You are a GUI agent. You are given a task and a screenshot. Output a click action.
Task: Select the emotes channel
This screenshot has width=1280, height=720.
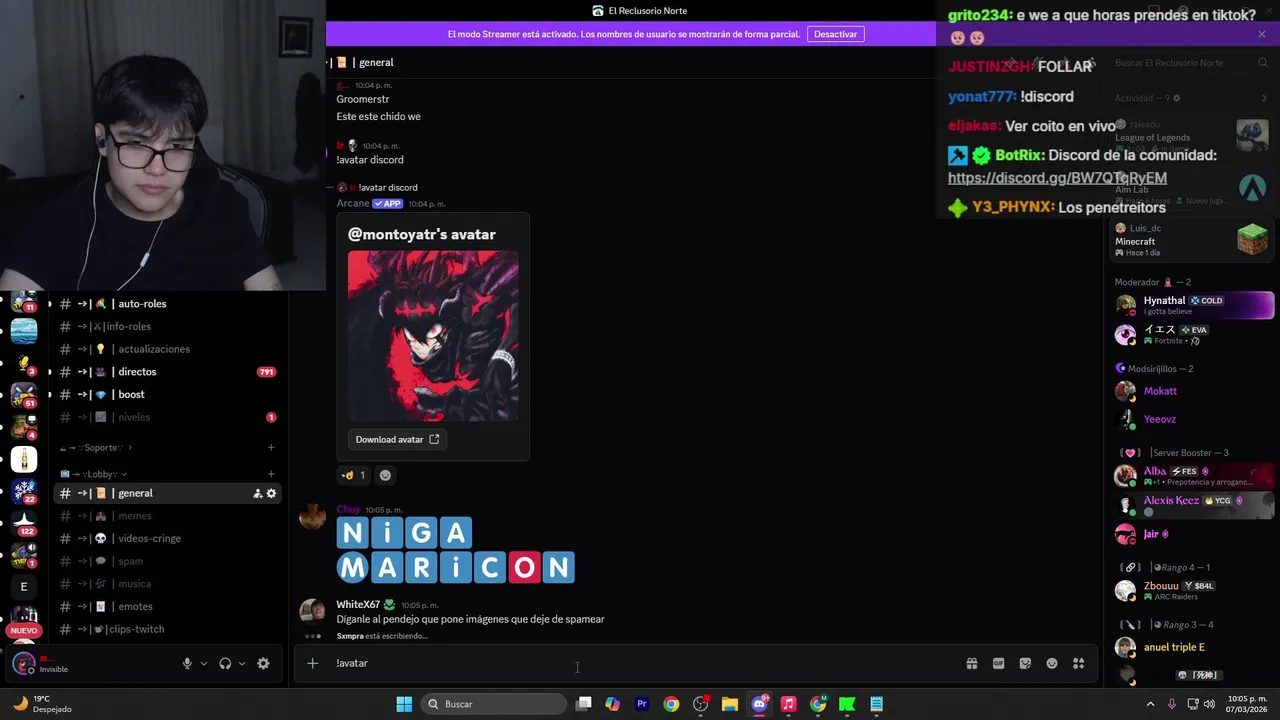[x=166, y=606]
